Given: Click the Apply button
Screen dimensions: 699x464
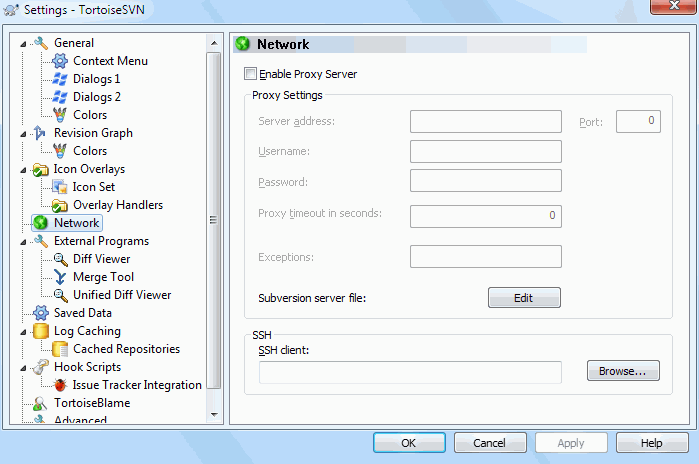Looking at the screenshot, I should [571, 443].
